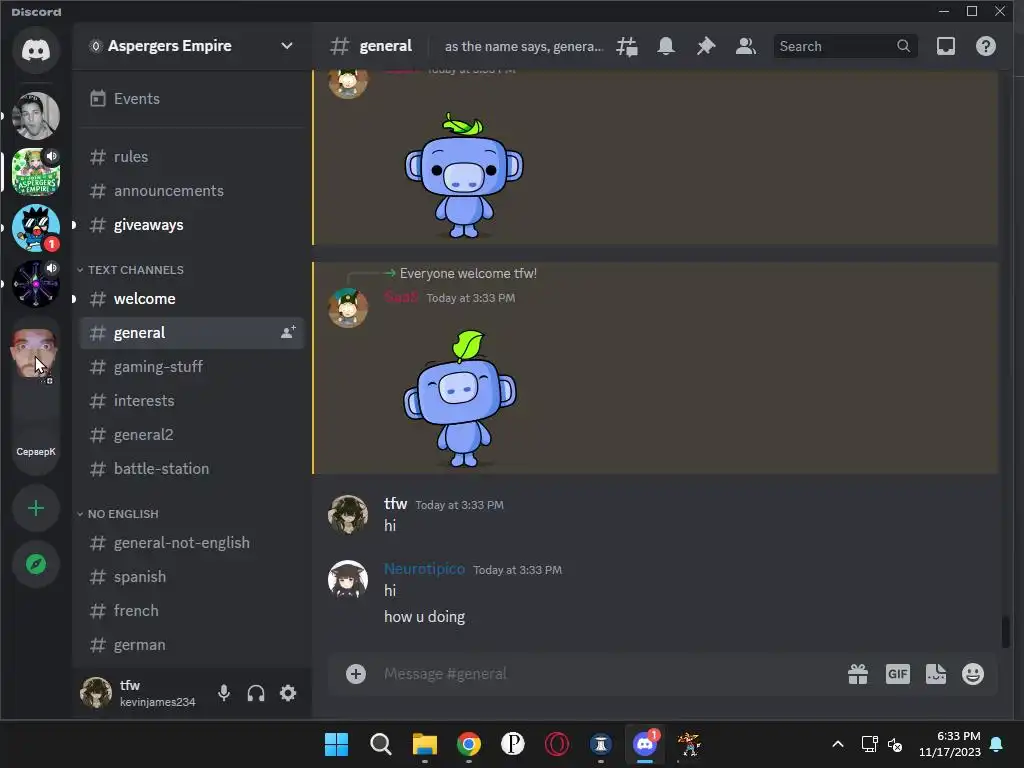Switch to the welcome channel
This screenshot has height=768, width=1024.
tap(191, 298)
